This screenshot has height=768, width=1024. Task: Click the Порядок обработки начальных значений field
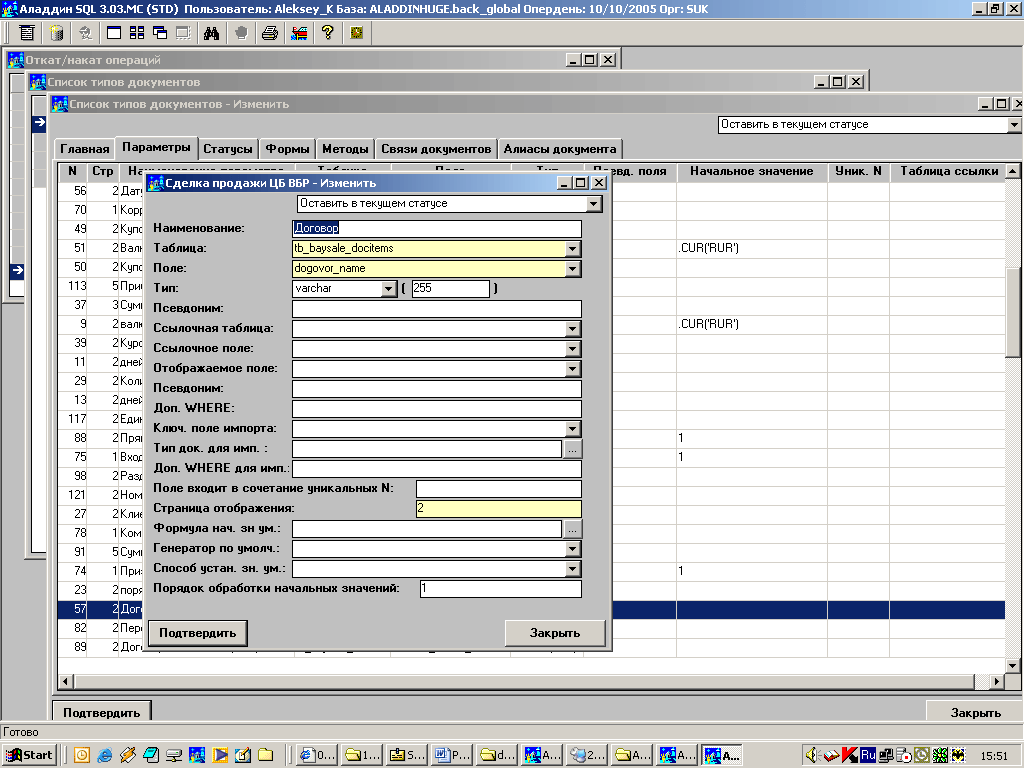pyautogui.click(x=501, y=588)
